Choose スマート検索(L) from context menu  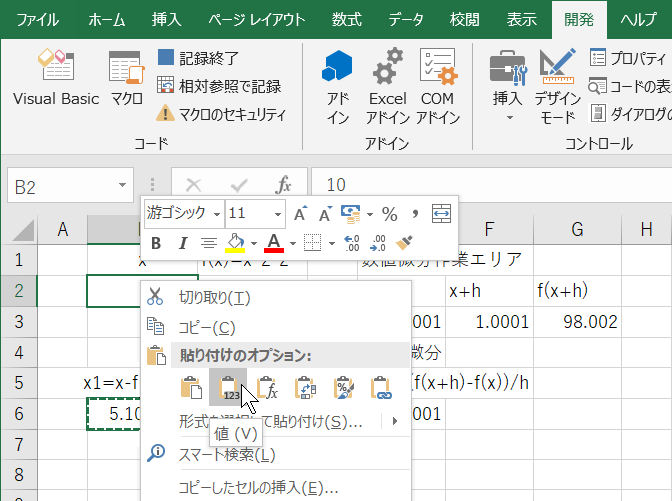click(276, 454)
